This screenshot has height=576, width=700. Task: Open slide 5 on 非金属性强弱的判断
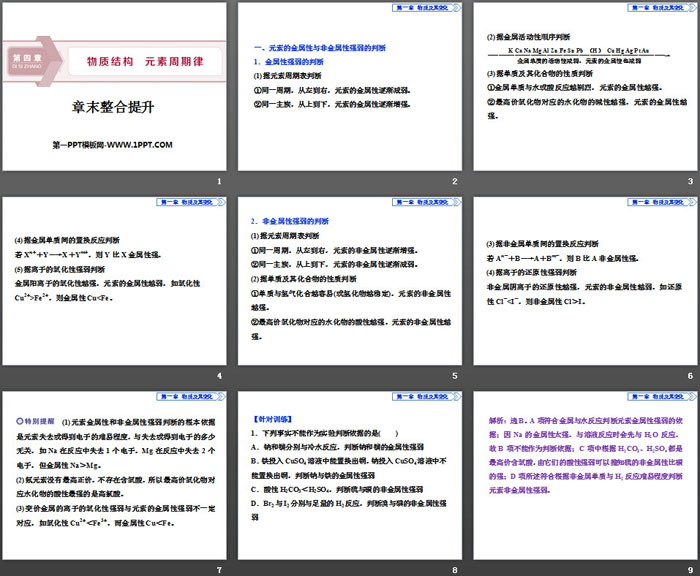click(350, 281)
